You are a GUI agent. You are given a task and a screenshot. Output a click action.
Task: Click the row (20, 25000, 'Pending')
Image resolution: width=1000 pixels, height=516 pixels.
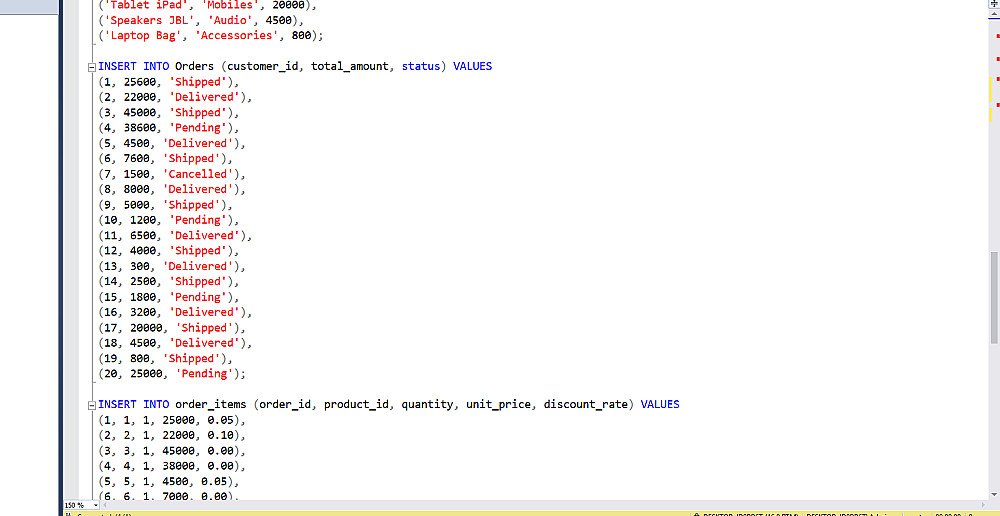(x=172, y=374)
